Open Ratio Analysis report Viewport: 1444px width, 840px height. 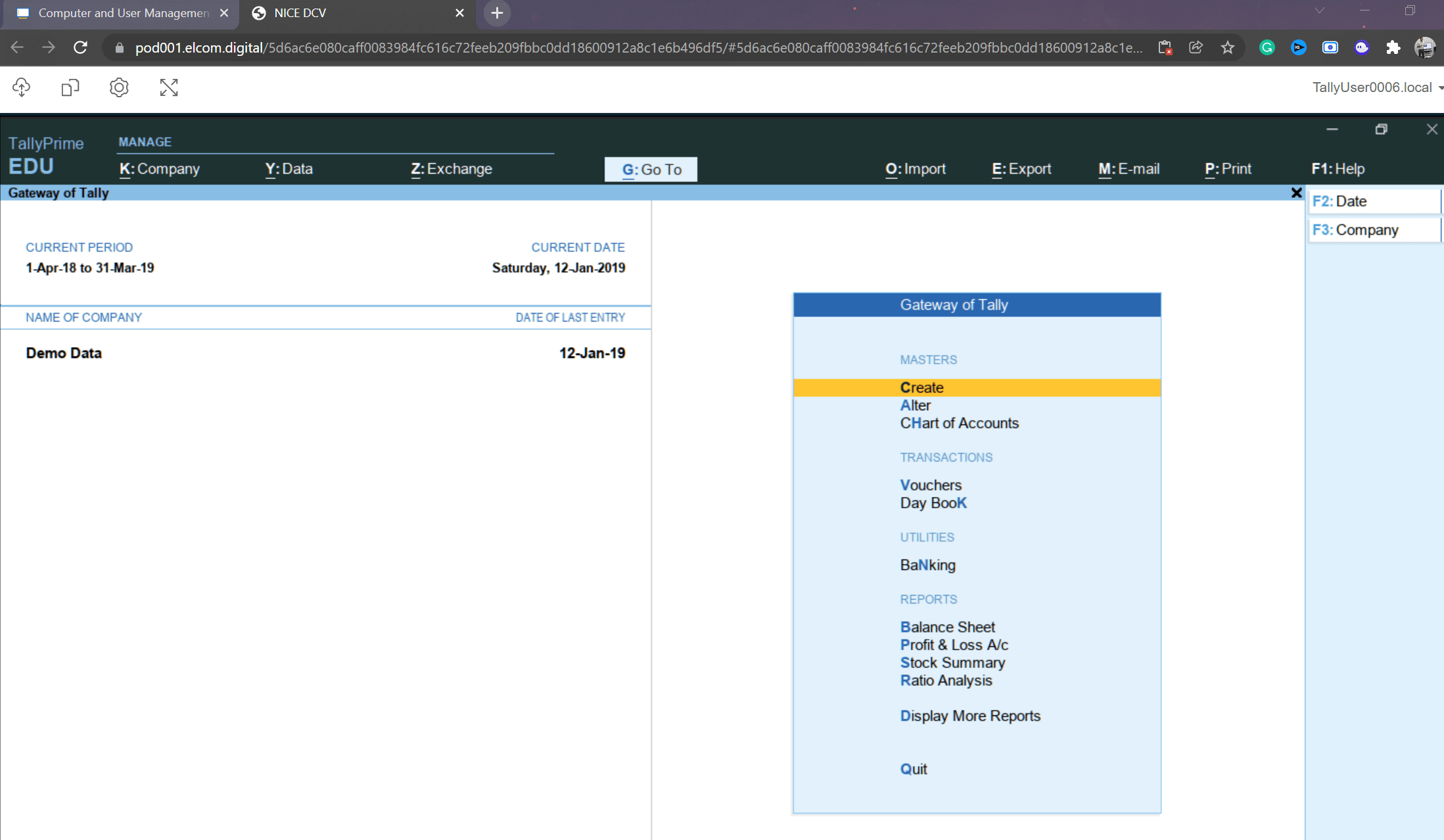tap(946, 680)
